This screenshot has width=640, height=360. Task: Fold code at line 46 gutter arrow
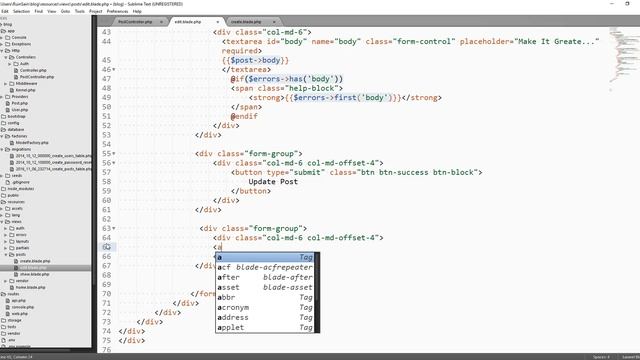coord(114,69)
